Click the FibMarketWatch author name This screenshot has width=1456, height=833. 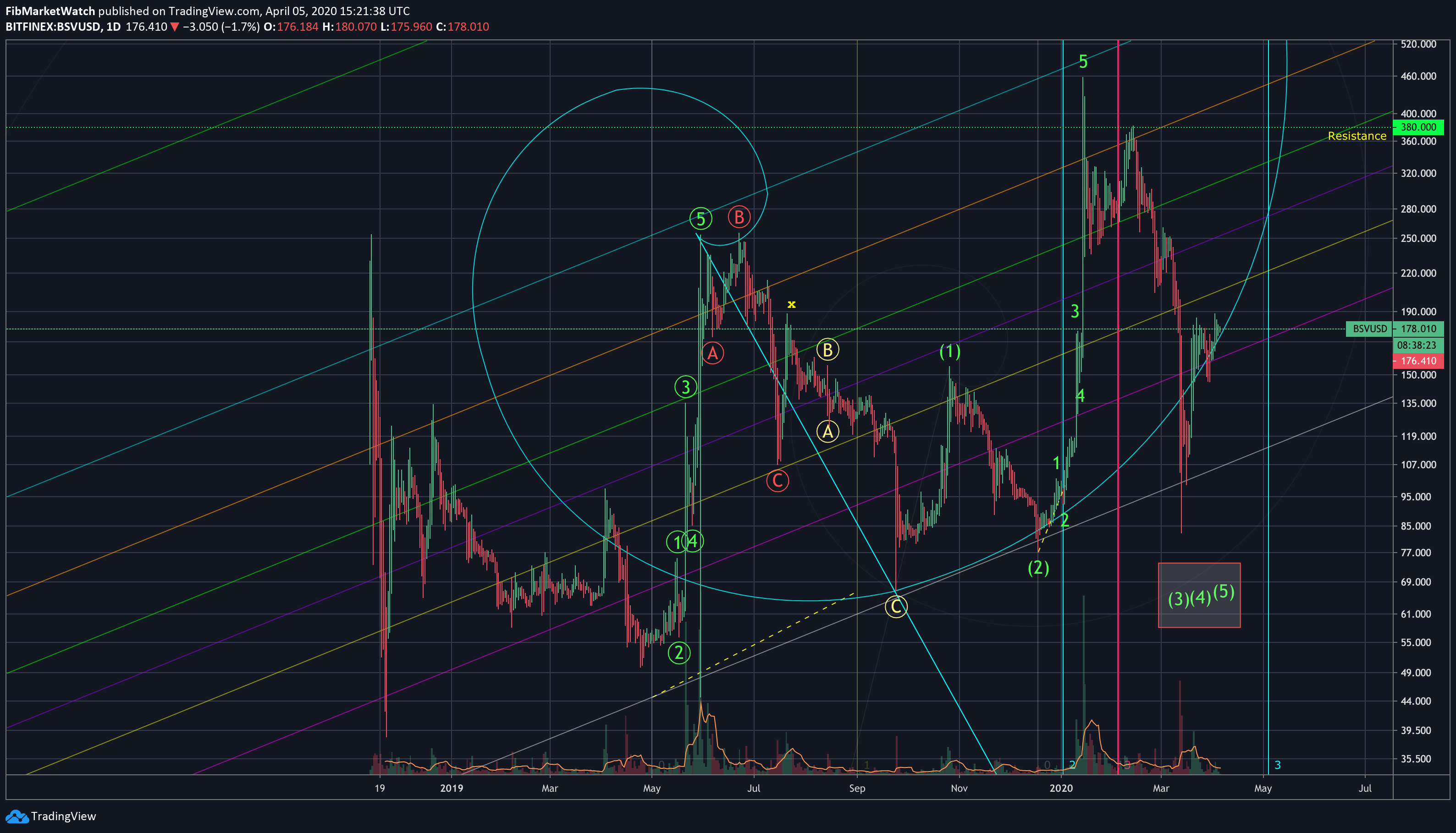(50, 11)
